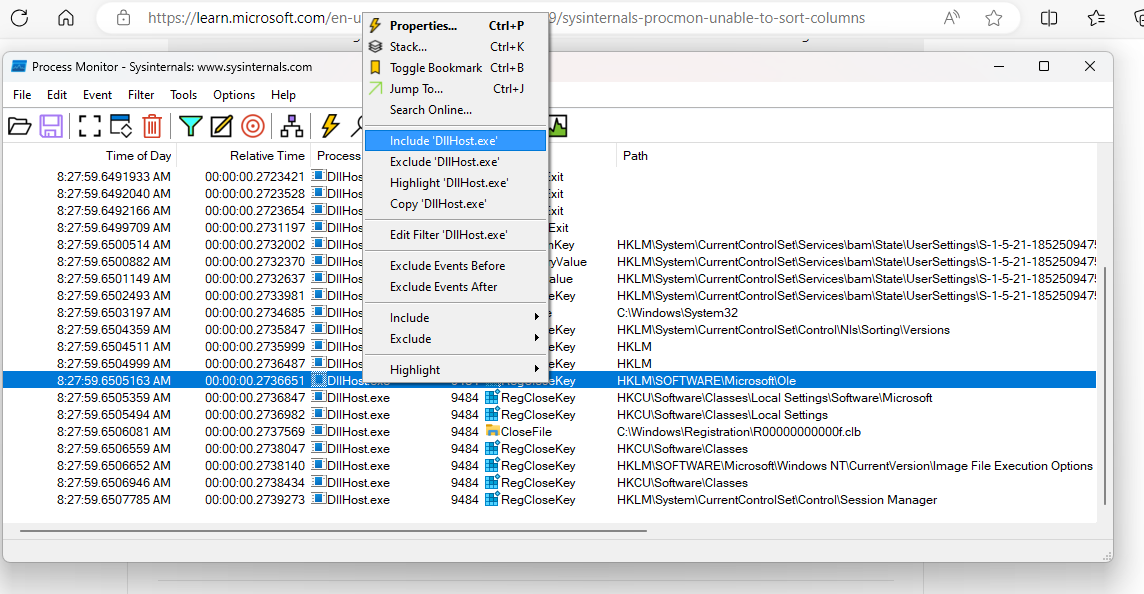Click the green graph Profiling Events icon
This screenshot has width=1144, height=594.
(x=558, y=126)
